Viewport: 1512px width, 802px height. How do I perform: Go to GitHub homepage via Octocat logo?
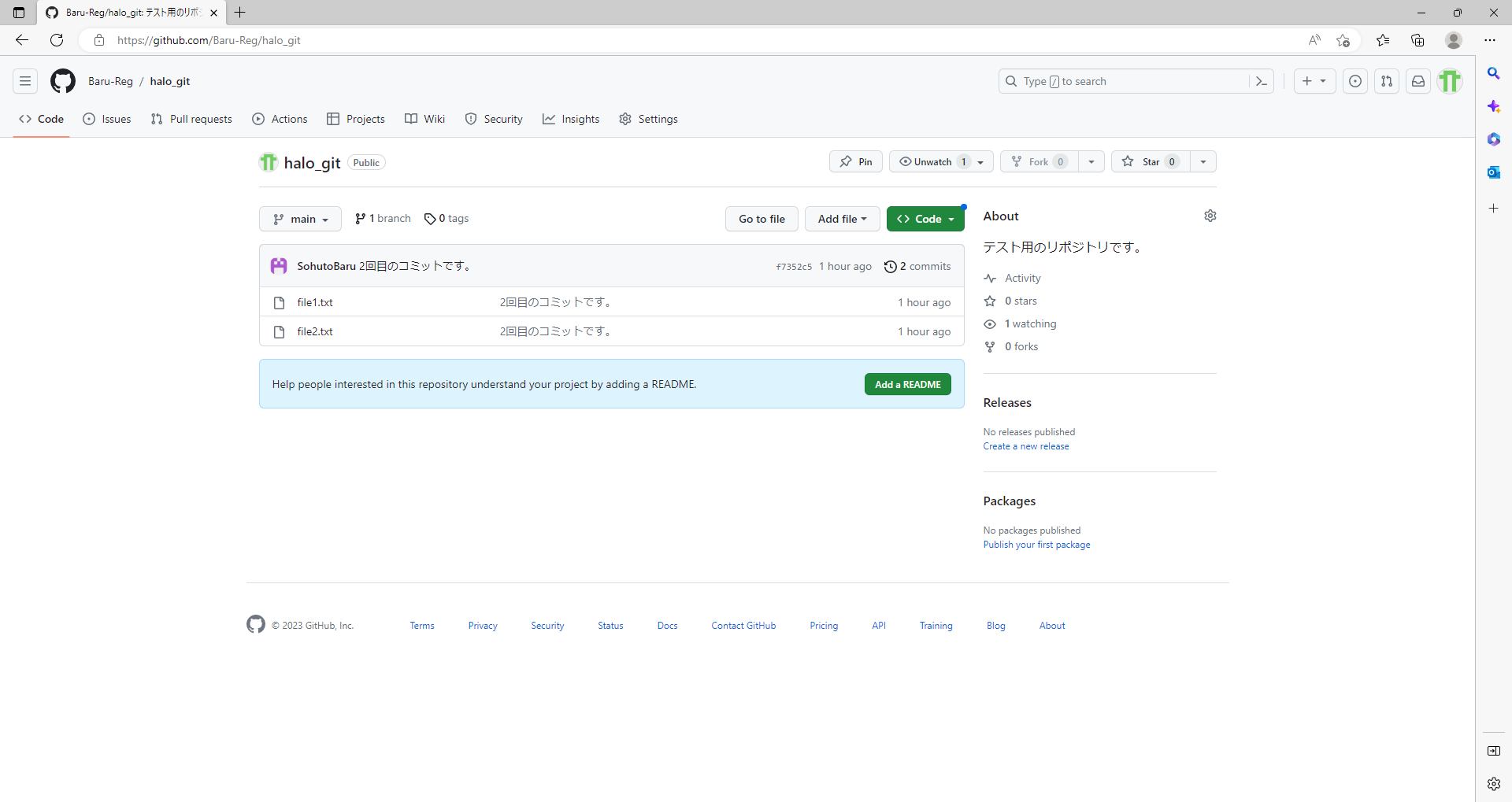(x=63, y=81)
